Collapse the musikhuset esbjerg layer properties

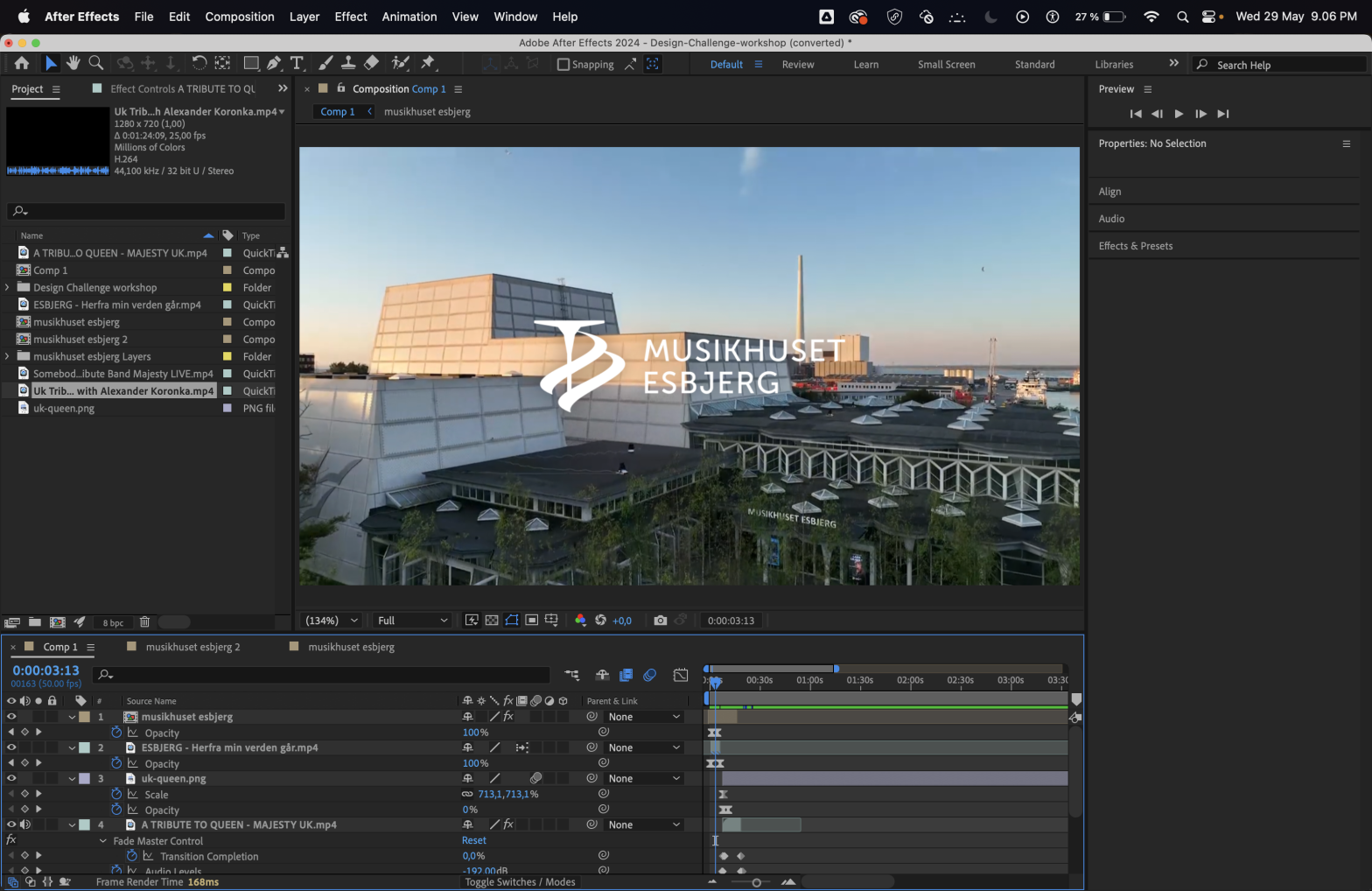pos(72,717)
